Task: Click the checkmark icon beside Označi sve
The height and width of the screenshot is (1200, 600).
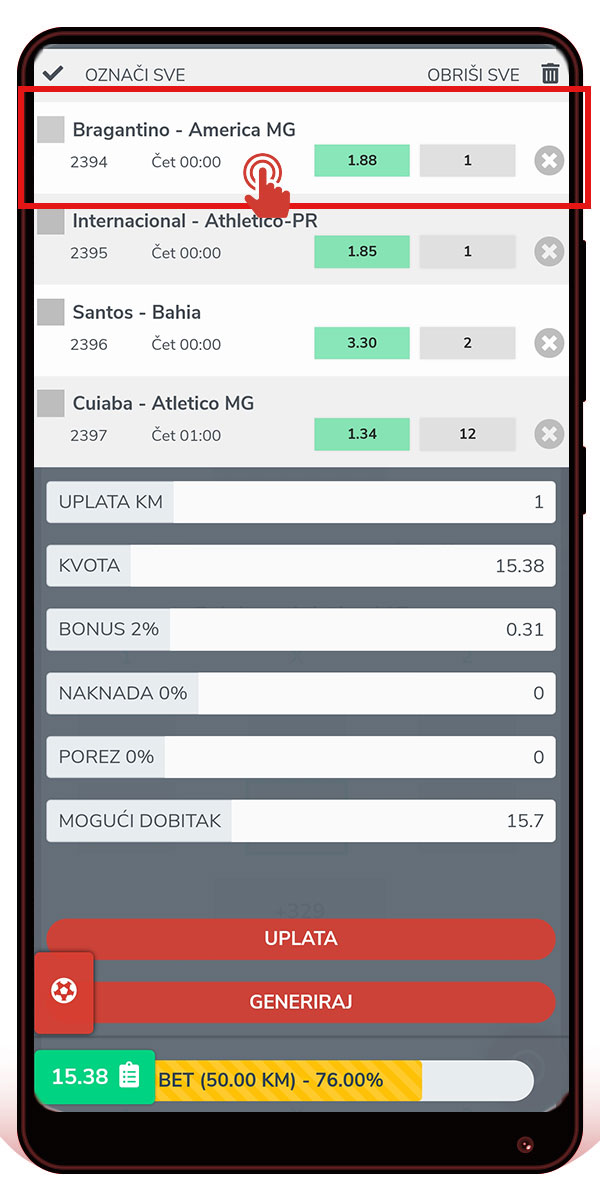Action: tap(53, 74)
